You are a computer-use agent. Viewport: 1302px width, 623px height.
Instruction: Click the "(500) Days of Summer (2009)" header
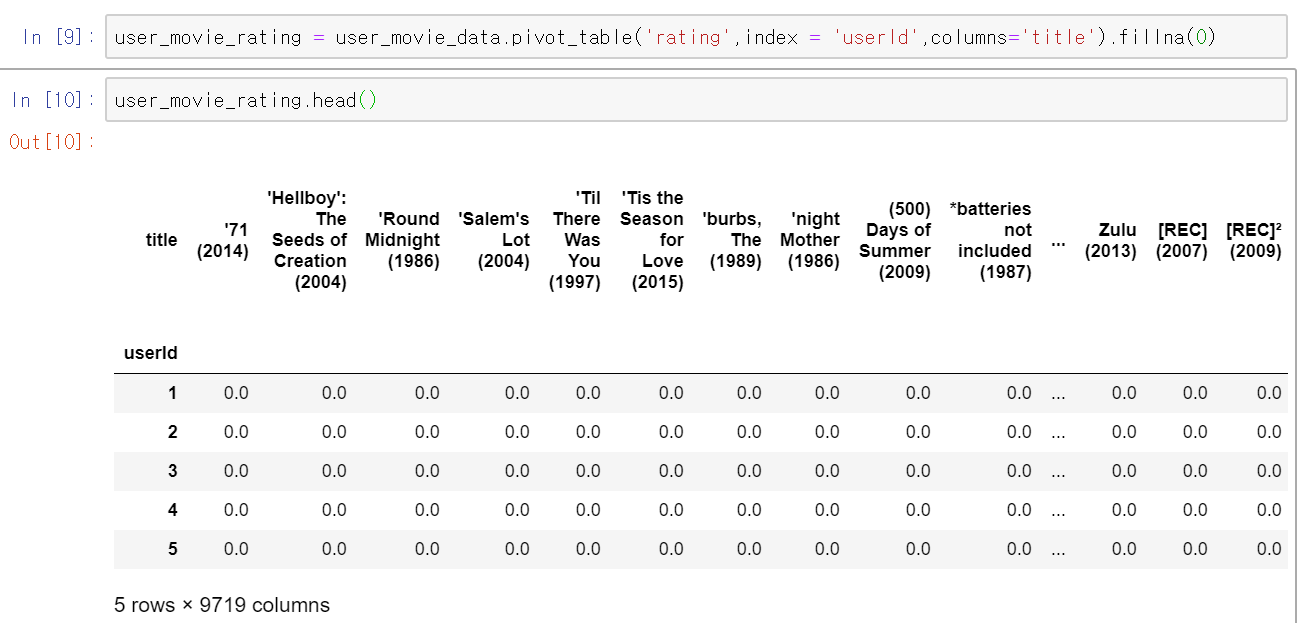coord(895,240)
